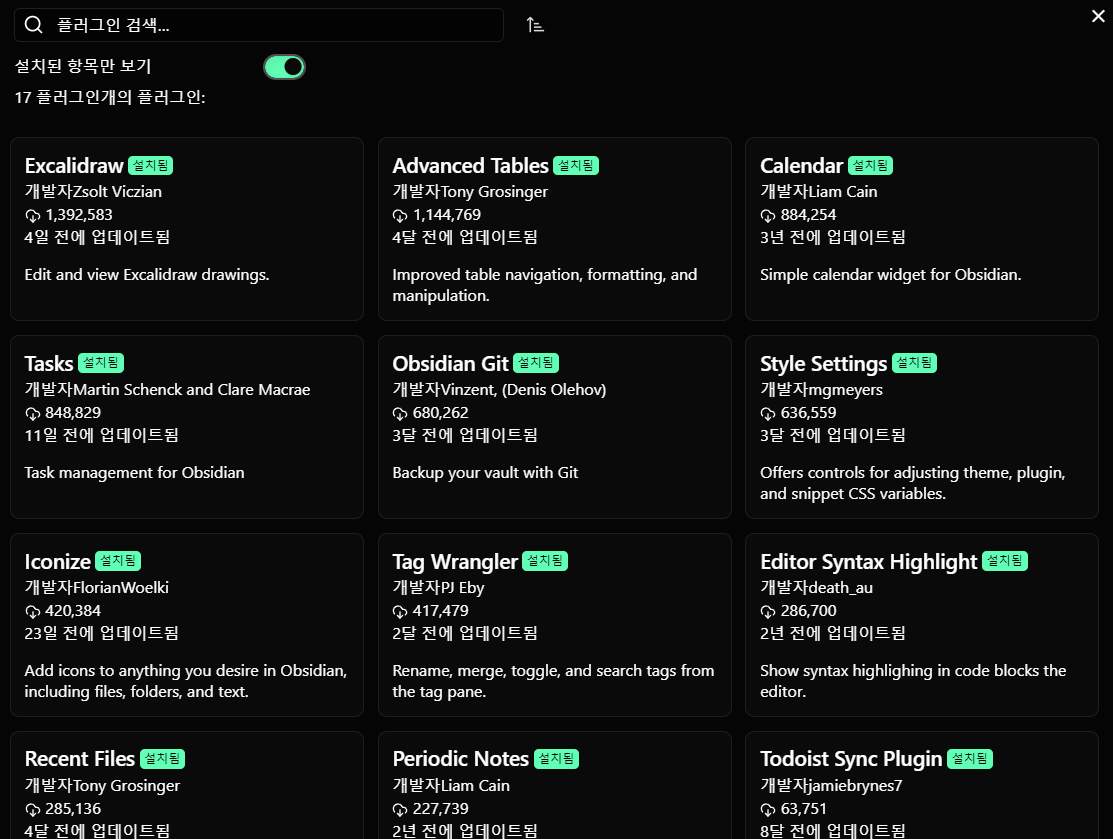Click '11일 전에 업데이트됨' under Tasks

(102, 435)
